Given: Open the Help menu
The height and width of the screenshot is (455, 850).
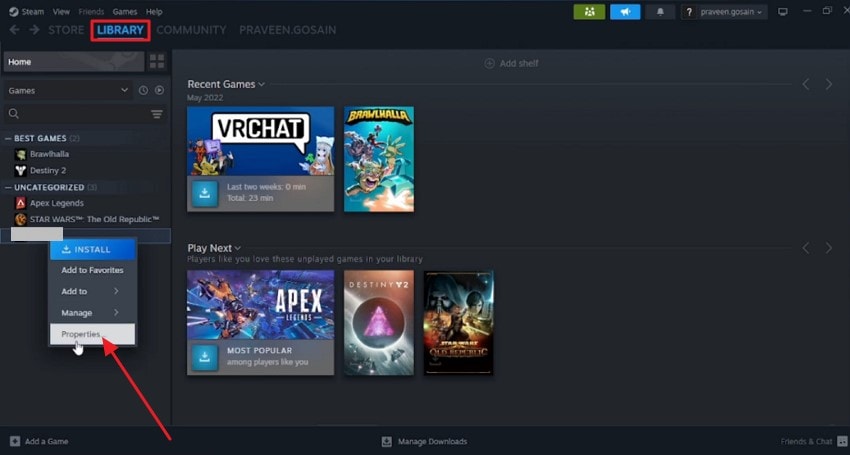Looking at the screenshot, I should point(154,11).
